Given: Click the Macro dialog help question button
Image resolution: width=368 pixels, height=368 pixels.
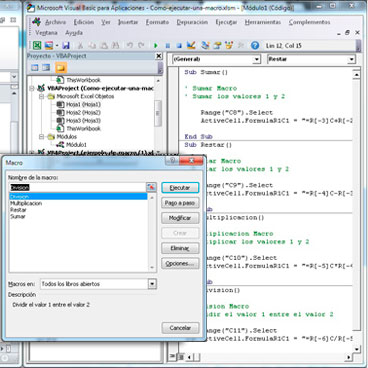Looking at the screenshot, I should 172,161.
